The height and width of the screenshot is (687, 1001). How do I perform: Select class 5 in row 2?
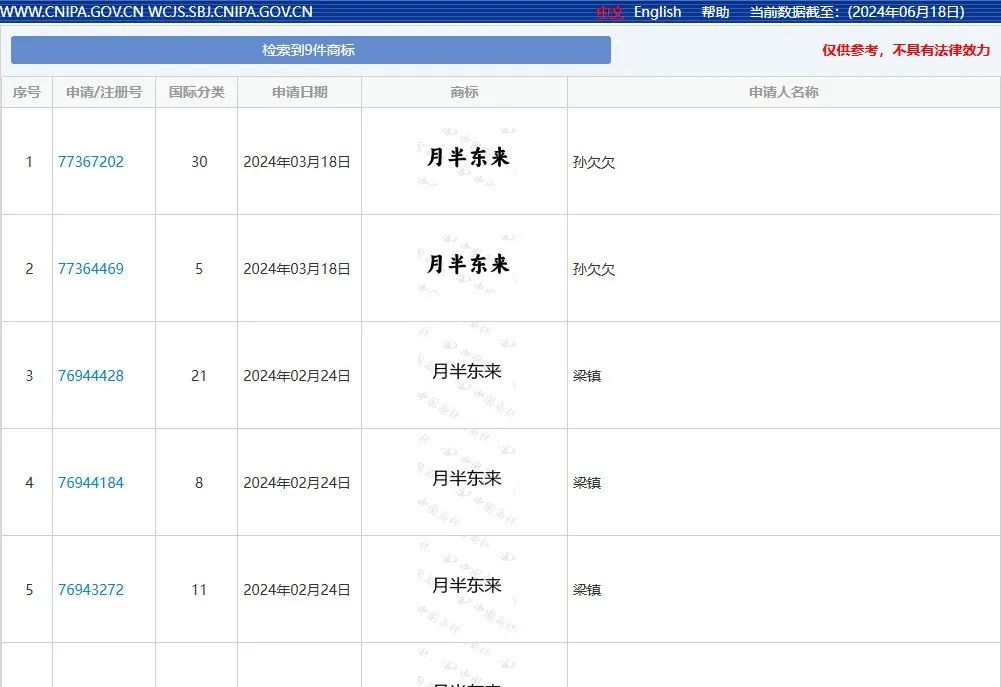199,269
